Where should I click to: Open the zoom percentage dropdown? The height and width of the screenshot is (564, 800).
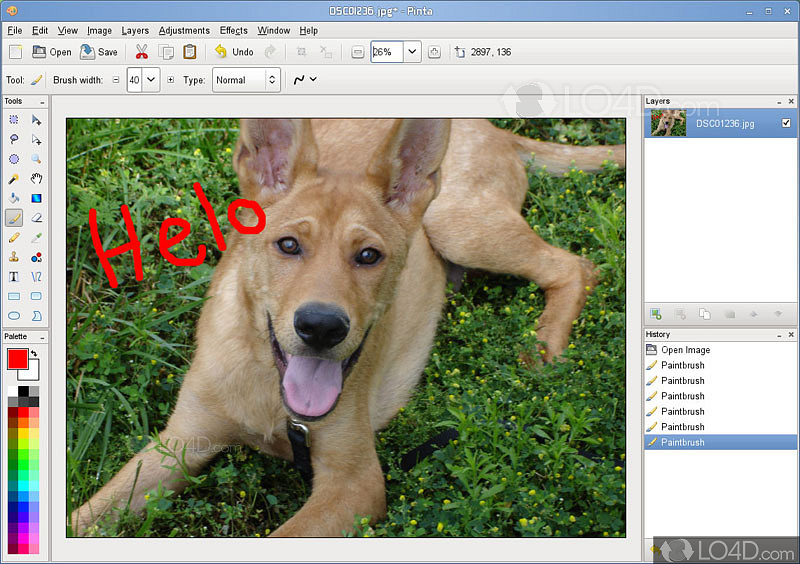412,52
